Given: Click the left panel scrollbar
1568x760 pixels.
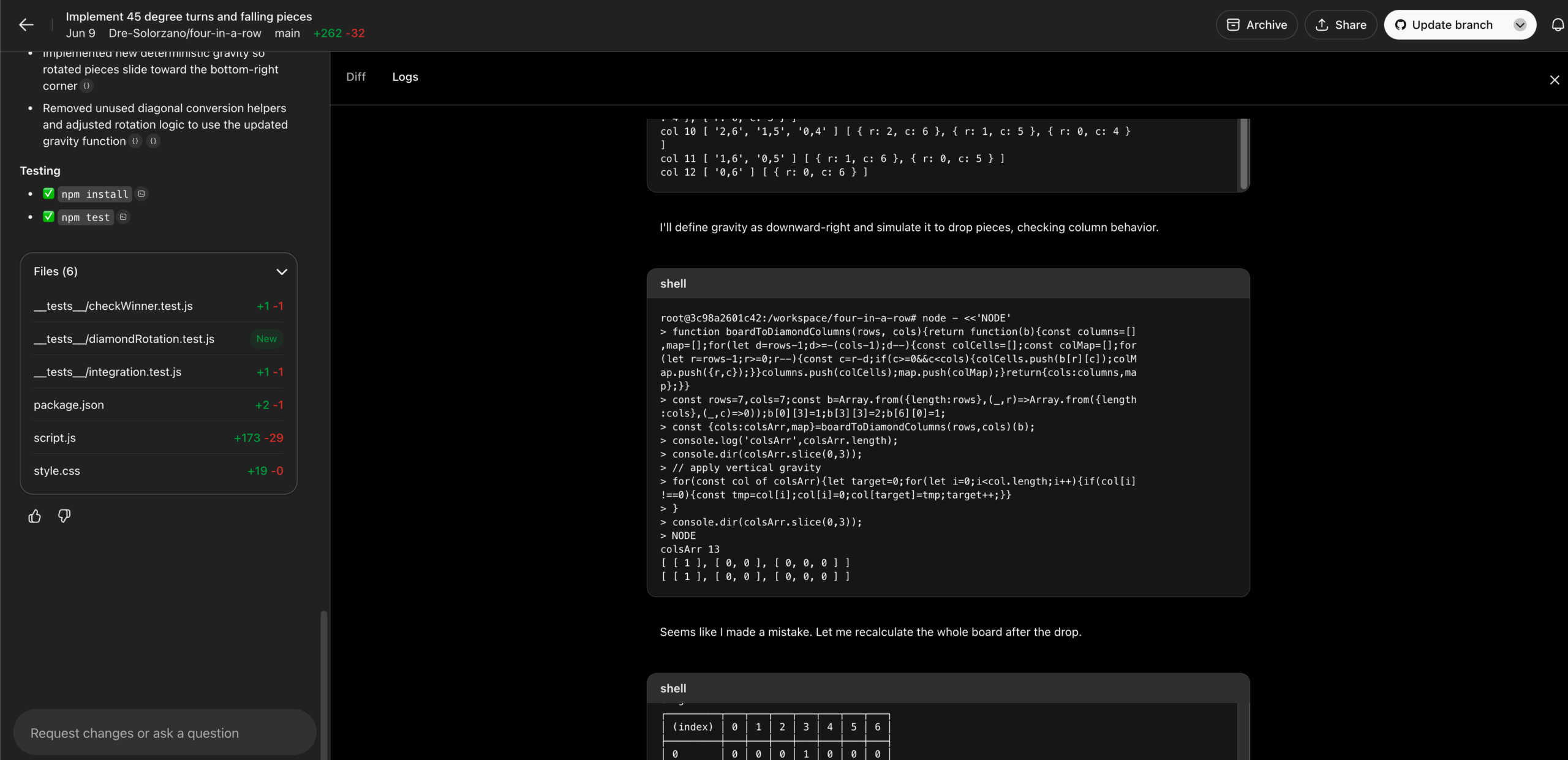Looking at the screenshot, I should (x=323, y=684).
